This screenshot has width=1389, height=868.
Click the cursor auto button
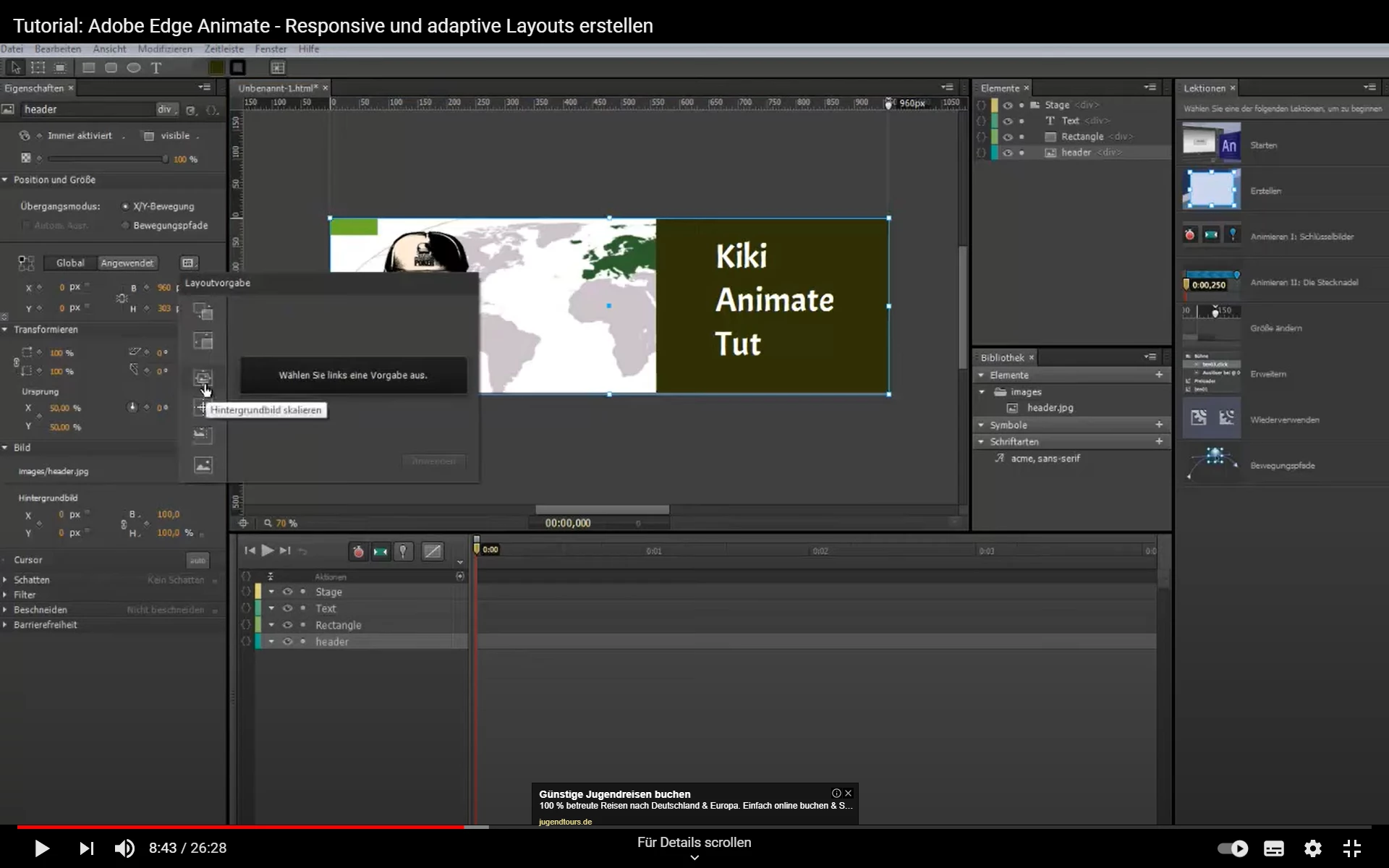197,561
